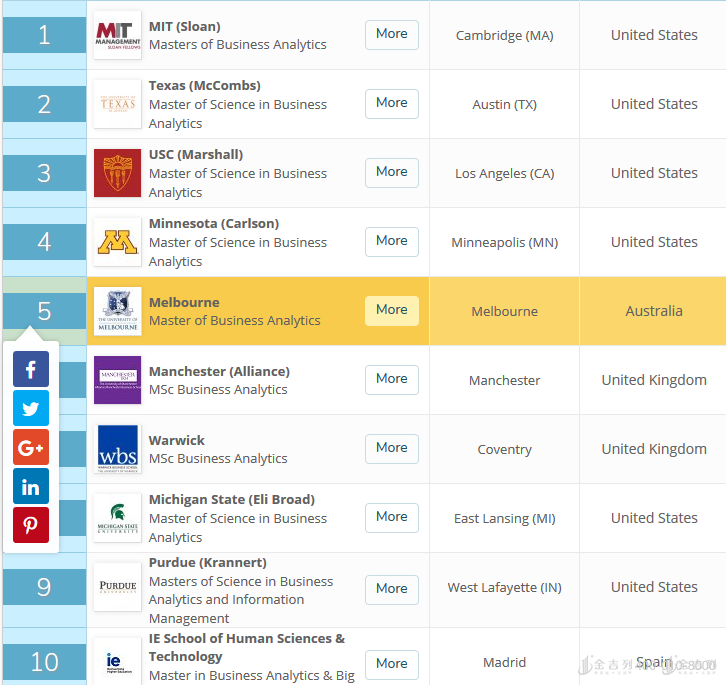
Task: Select rank 5 cell
Action: tap(44, 311)
